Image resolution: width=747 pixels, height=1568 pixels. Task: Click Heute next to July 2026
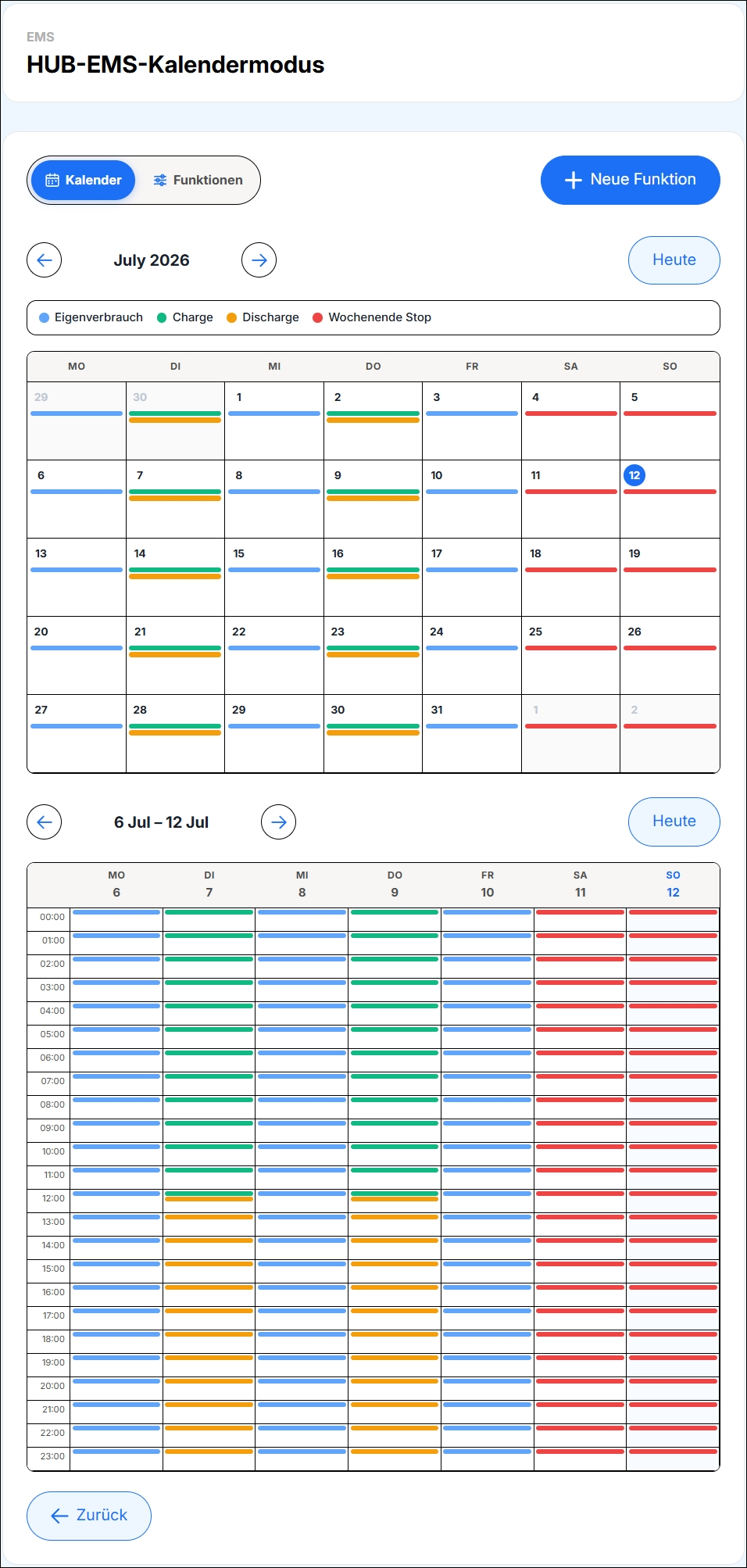click(674, 260)
